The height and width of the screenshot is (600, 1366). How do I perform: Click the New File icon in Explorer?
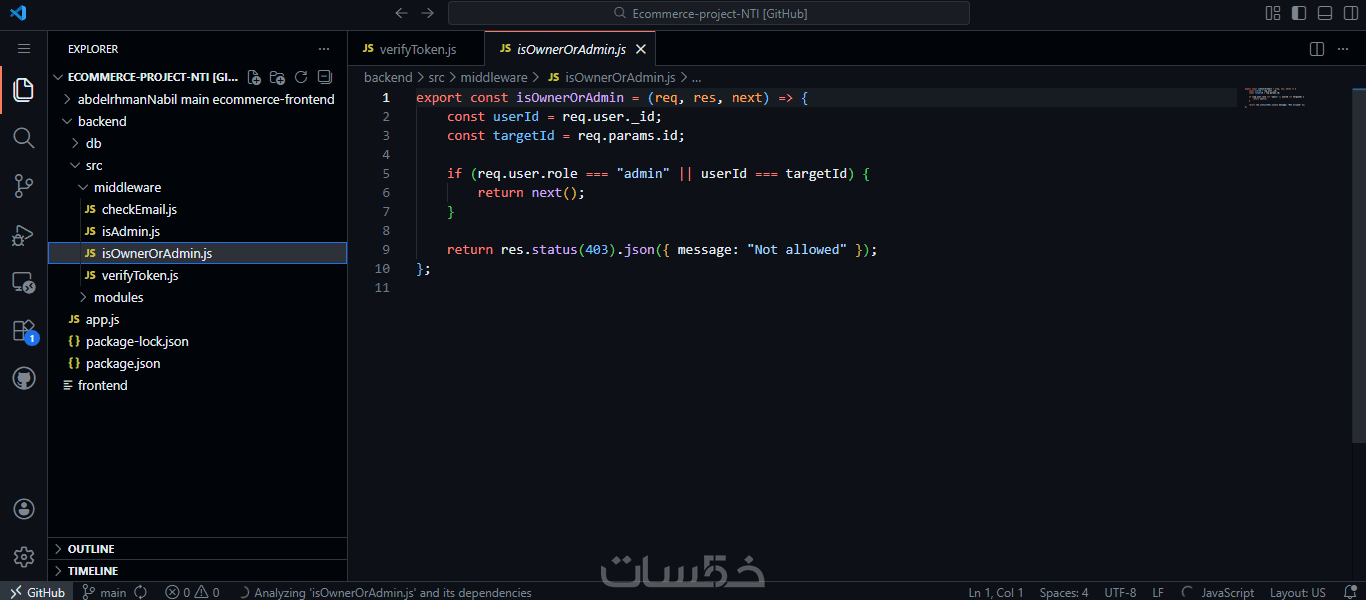(254, 77)
